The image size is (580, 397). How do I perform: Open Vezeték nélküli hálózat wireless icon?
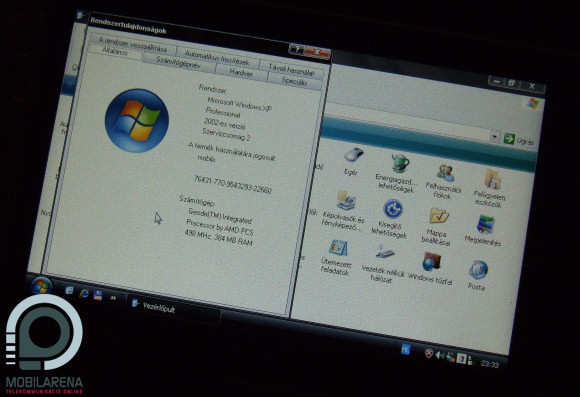click(385, 253)
